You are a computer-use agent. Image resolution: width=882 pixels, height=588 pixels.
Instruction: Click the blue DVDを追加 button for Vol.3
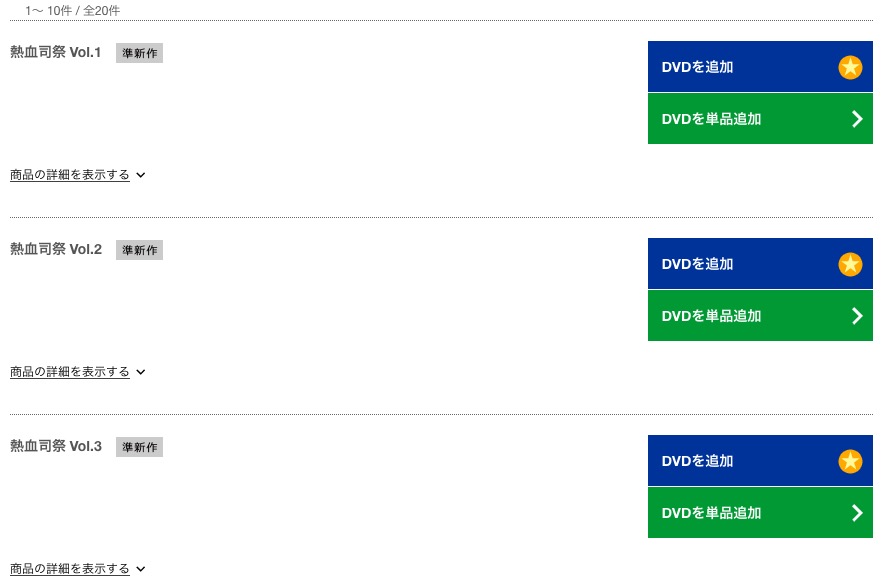(760, 460)
